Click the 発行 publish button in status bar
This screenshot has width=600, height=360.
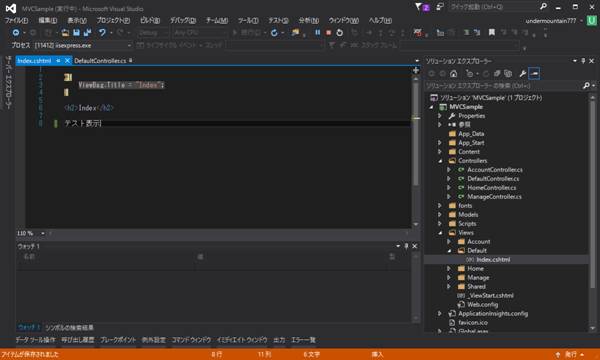tap(571, 354)
